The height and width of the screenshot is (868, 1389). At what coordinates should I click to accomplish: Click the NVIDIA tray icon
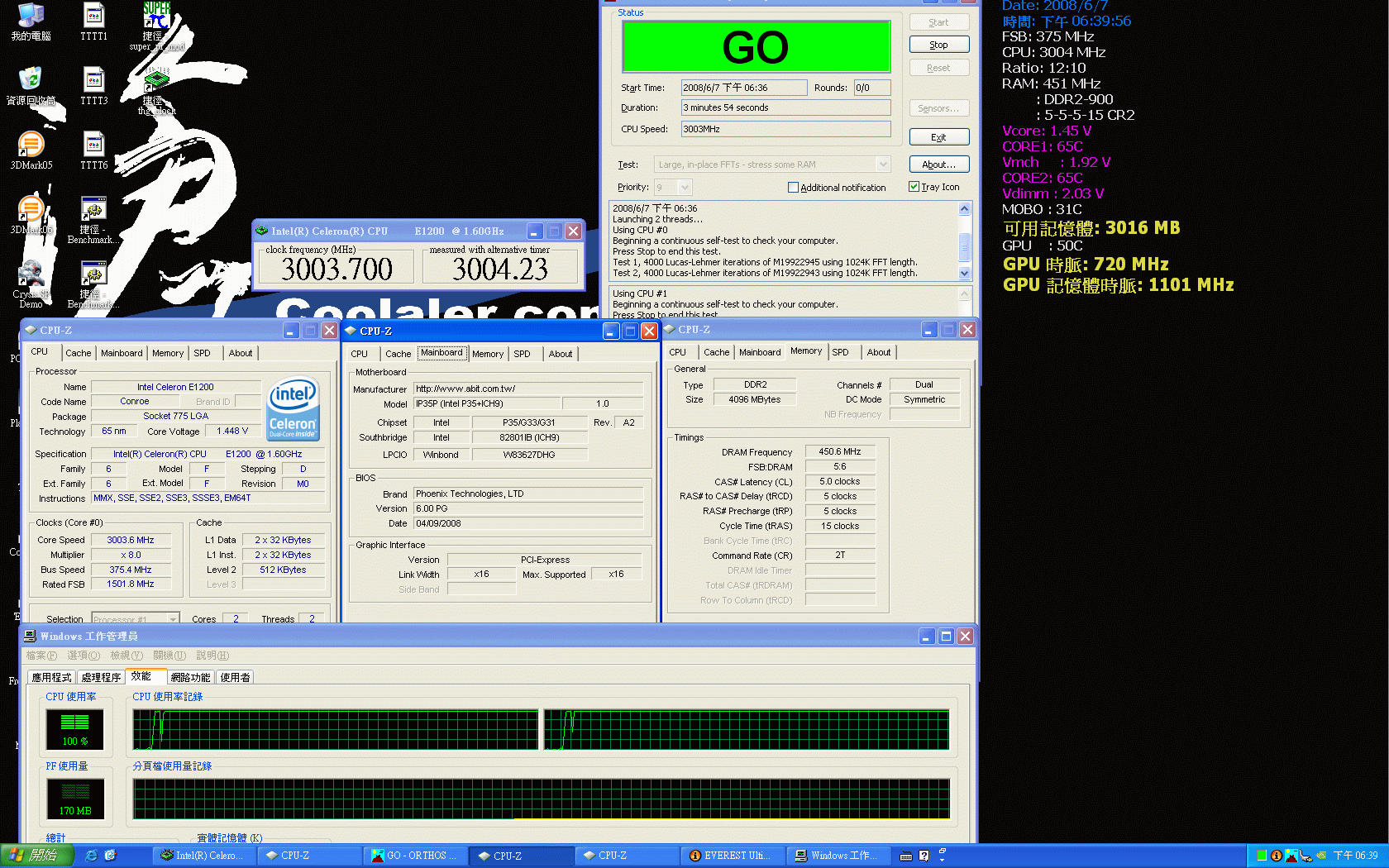click(x=1321, y=856)
